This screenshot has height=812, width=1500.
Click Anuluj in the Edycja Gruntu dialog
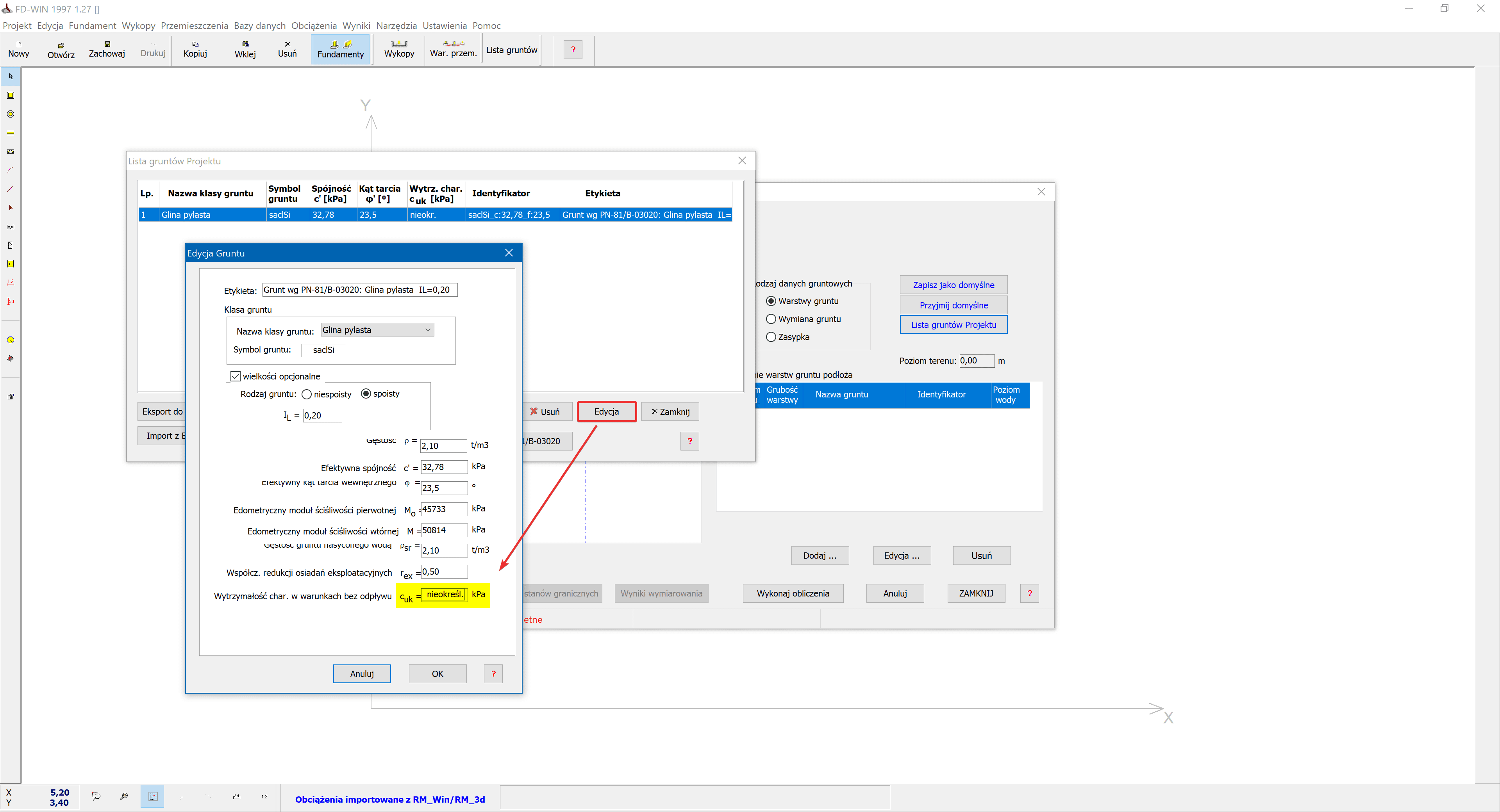pyautogui.click(x=362, y=673)
